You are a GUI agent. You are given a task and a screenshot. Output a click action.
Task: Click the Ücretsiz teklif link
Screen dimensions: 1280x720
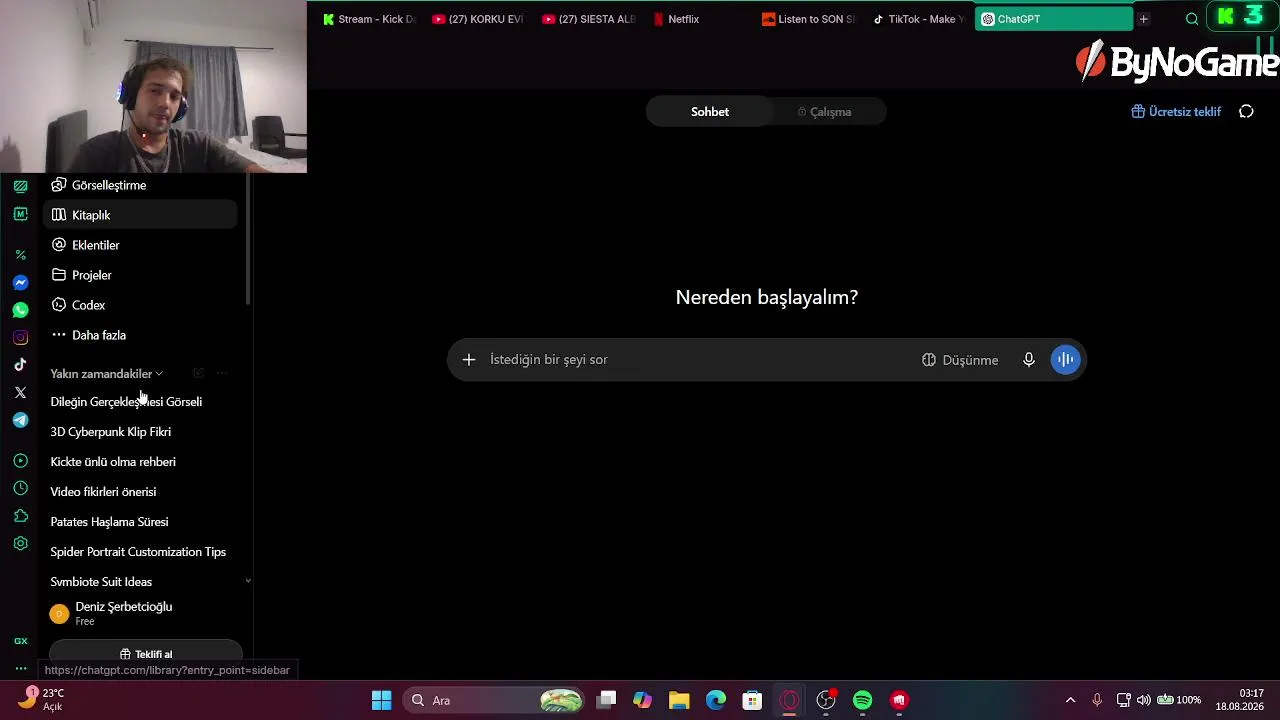pyautogui.click(x=1176, y=112)
